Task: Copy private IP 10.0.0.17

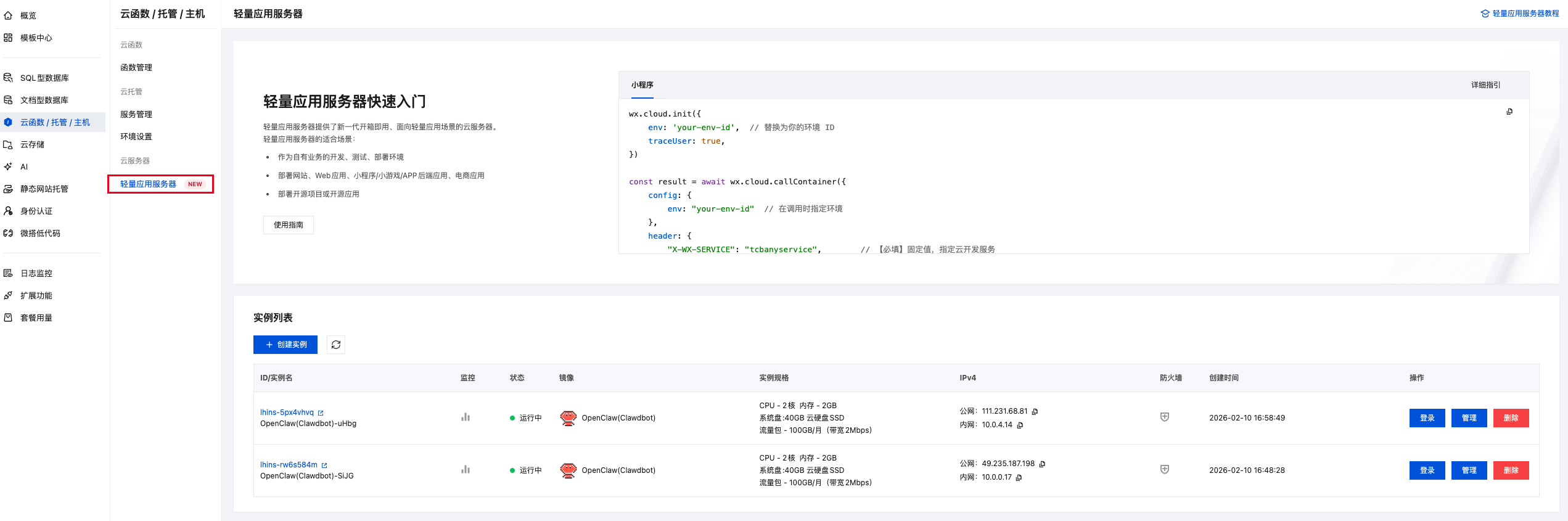Action: click(1019, 478)
